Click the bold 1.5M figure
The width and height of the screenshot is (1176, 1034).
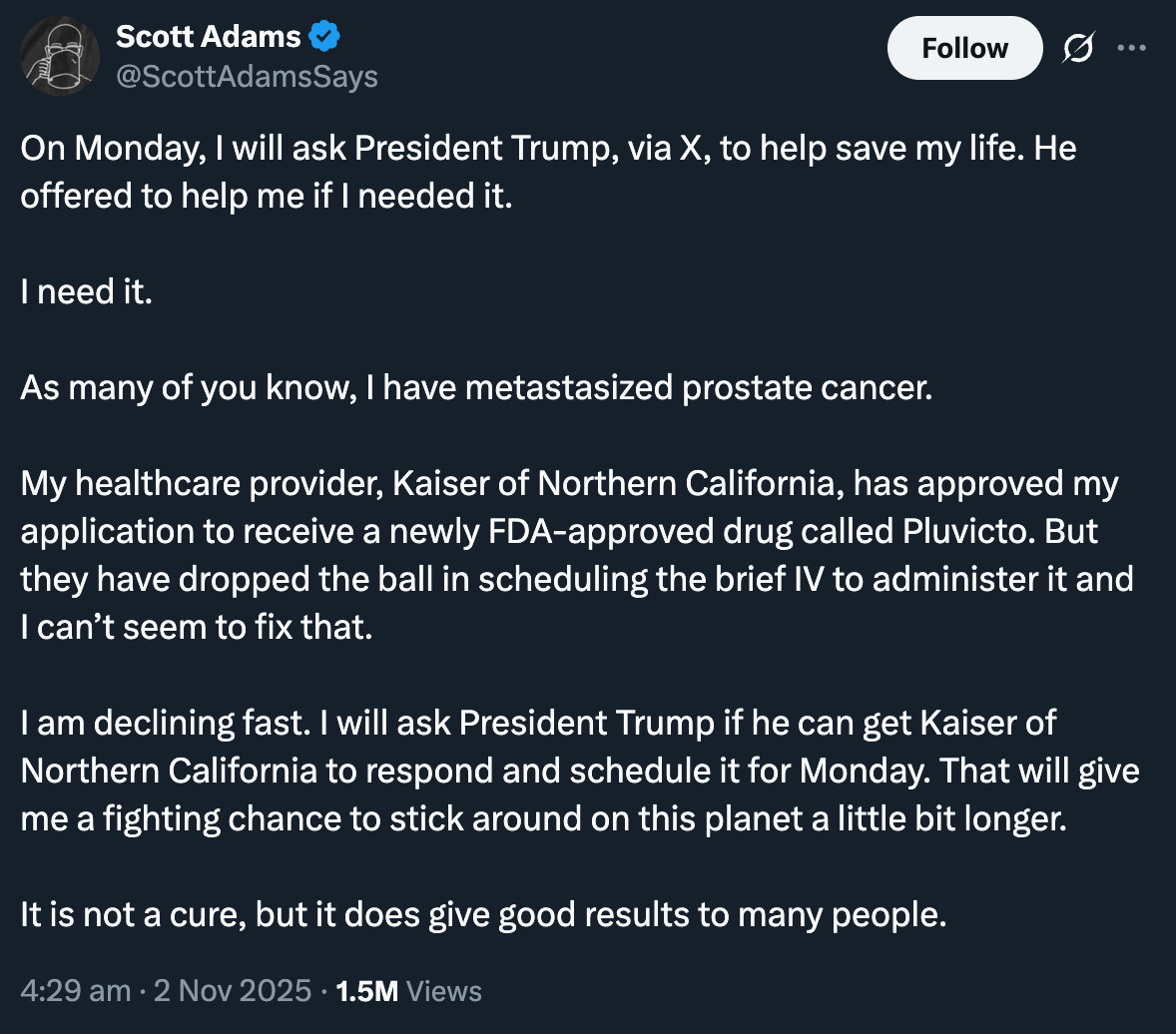click(x=368, y=990)
